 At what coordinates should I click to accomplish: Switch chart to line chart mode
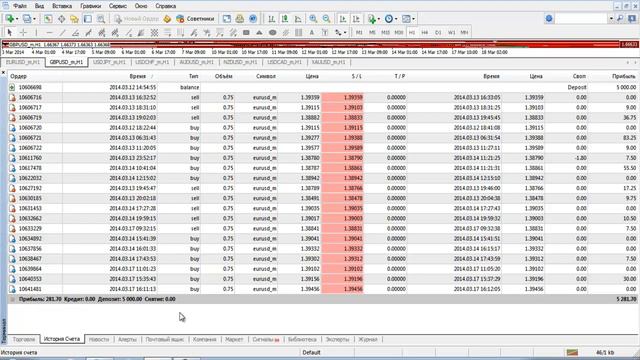[298, 19]
